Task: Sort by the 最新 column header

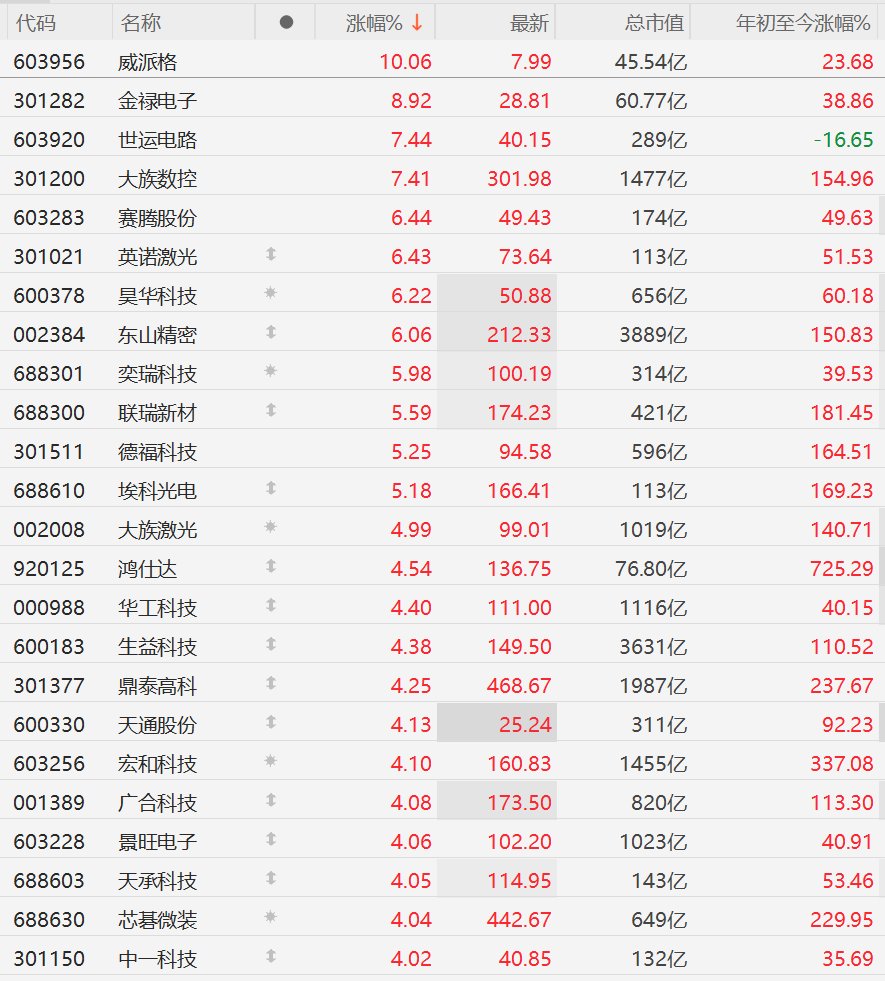Action: pos(529,23)
